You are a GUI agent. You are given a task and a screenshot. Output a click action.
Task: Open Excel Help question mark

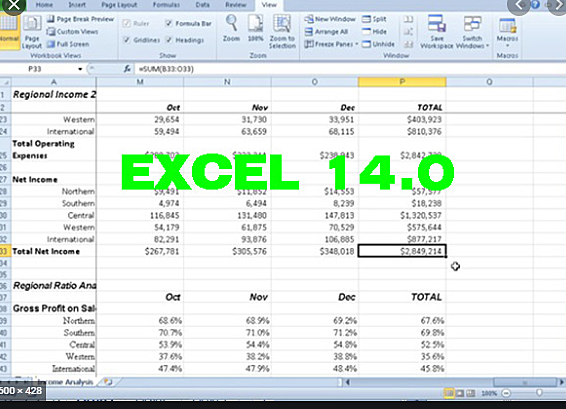tap(536, 5)
